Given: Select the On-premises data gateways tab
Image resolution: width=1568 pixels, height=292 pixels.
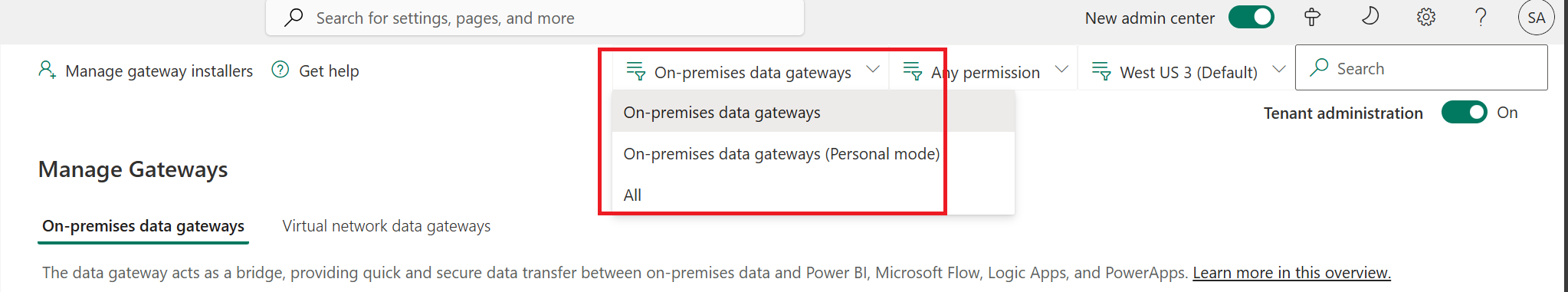Looking at the screenshot, I should tap(143, 226).
